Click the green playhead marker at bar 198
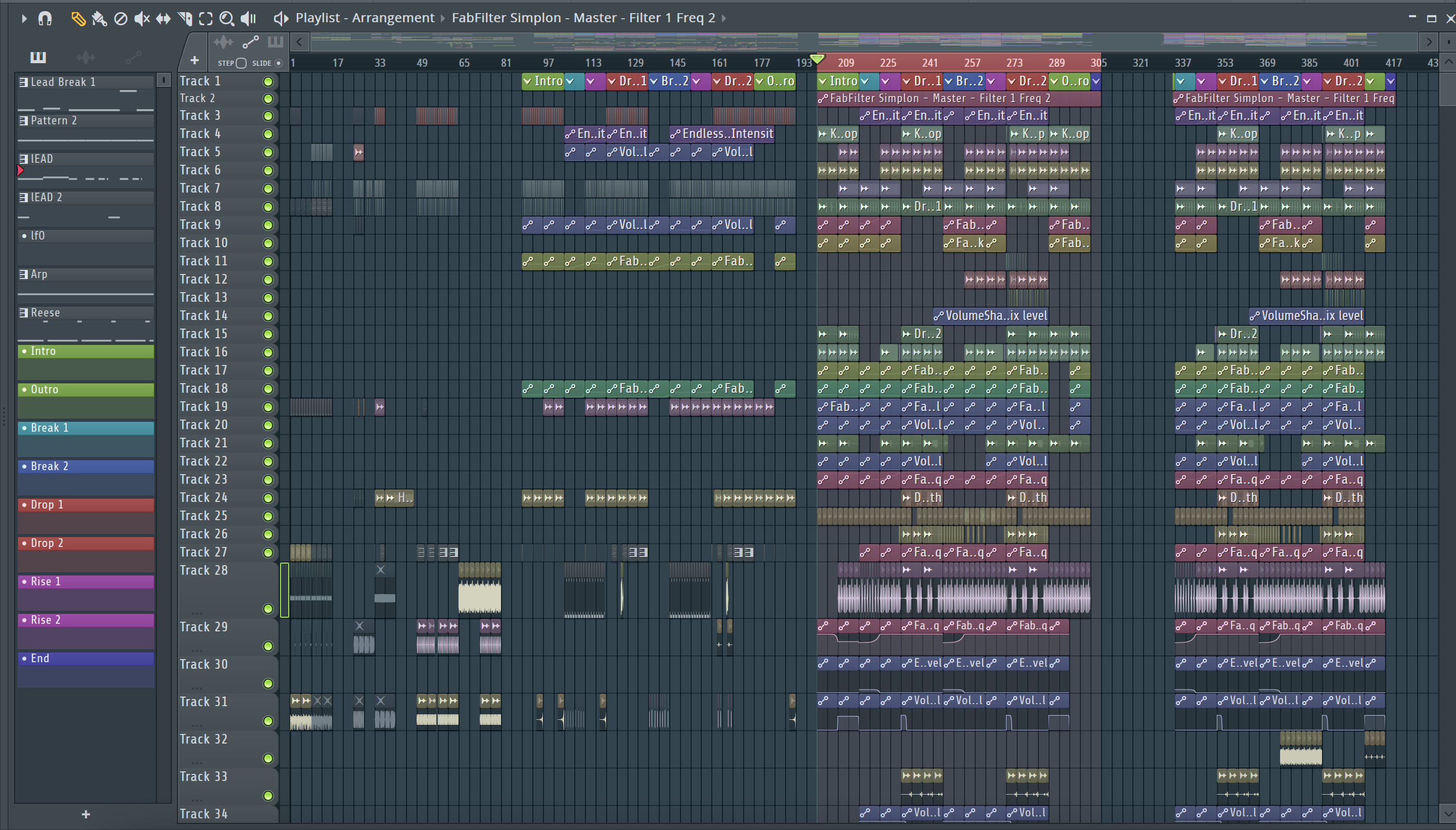This screenshot has width=1456, height=830. pos(817,59)
